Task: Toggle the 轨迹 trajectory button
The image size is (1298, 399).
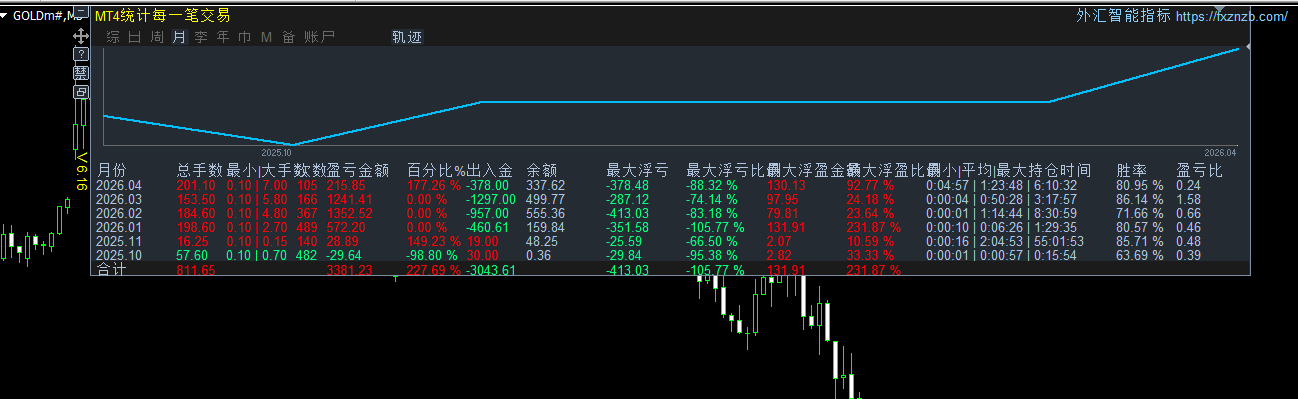Action: click(407, 37)
